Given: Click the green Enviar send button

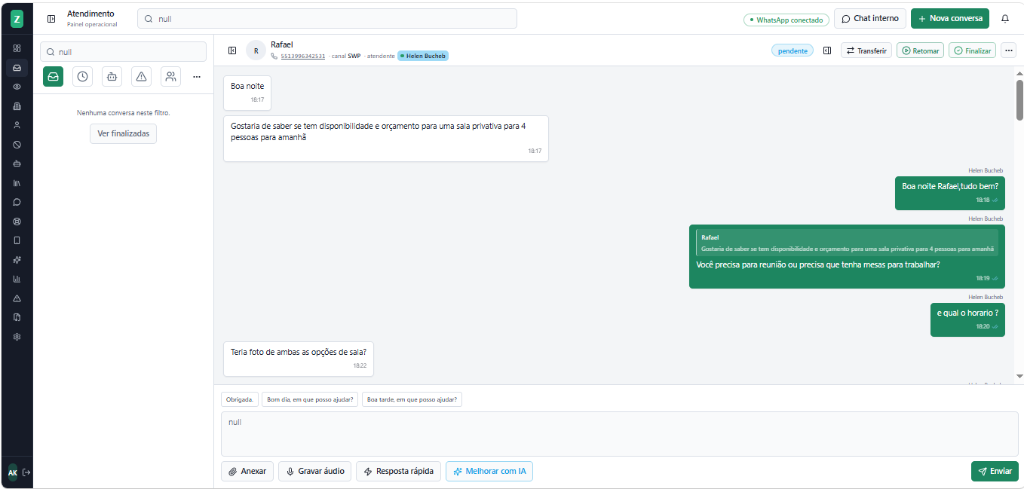Looking at the screenshot, I should [995, 471].
